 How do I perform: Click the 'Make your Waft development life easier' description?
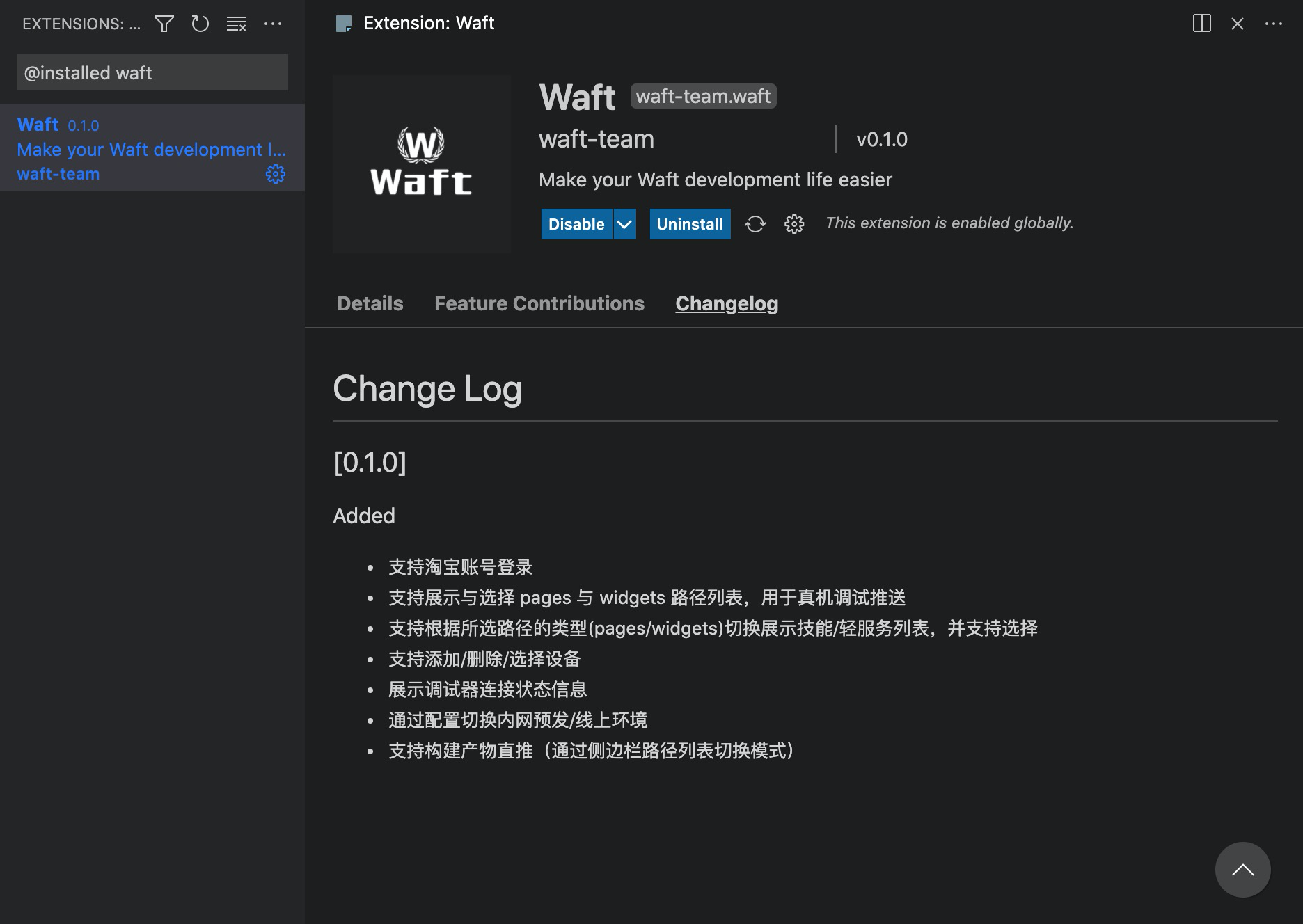pyautogui.click(x=716, y=180)
